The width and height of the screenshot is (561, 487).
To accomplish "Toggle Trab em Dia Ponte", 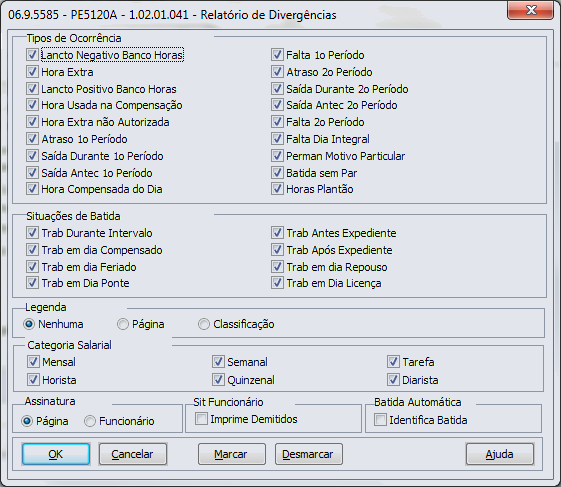I will click(32, 283).
